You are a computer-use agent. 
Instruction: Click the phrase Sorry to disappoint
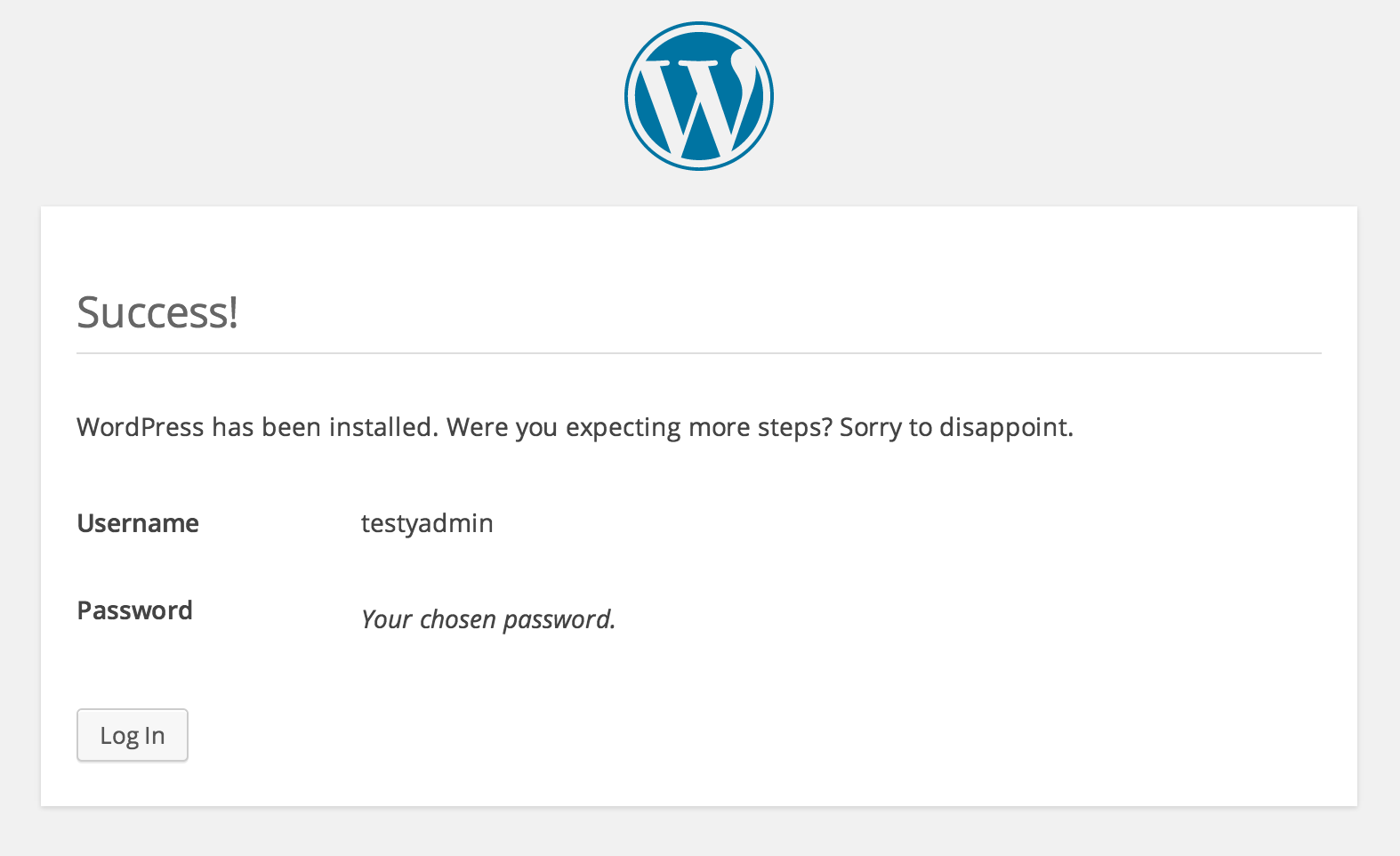(957, 428)
